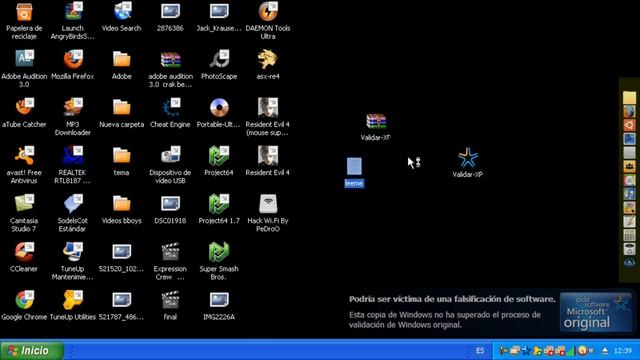Open the trash icon in side dock

click(629, 249)
